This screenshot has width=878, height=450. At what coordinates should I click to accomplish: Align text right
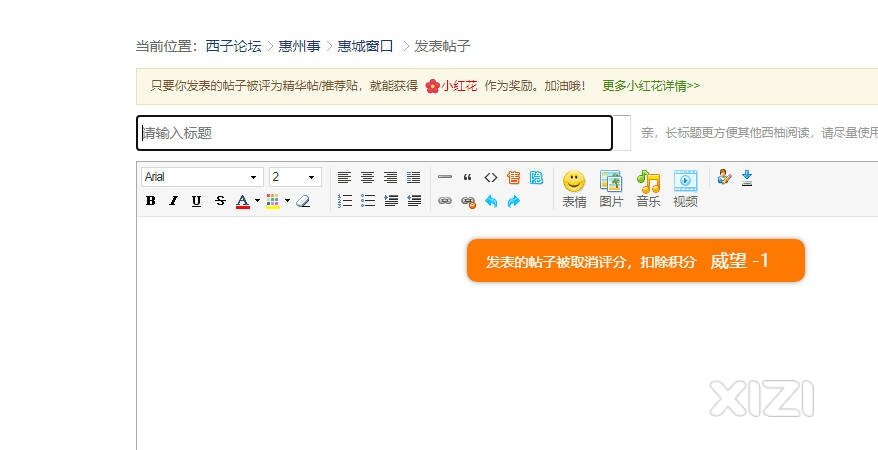390,177
